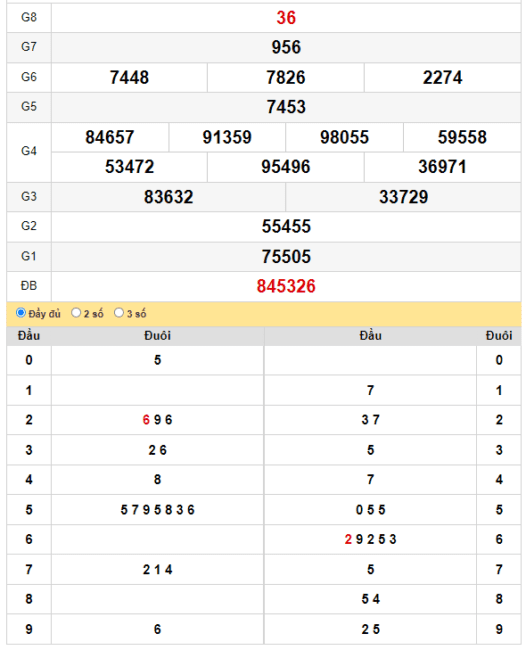The image size is (526, 650).
Task: Select G3 number 33729
Action: point(403,197)
